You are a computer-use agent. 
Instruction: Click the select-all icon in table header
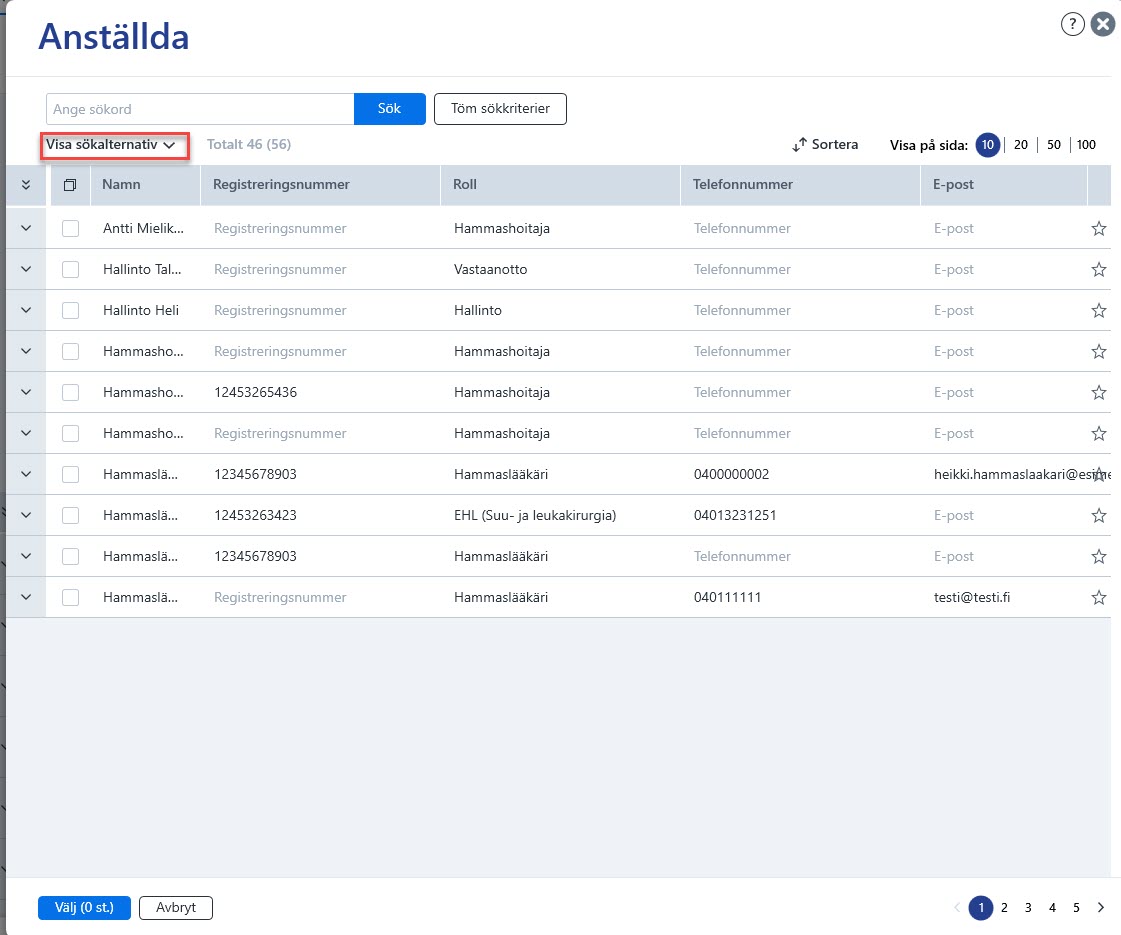70,185
